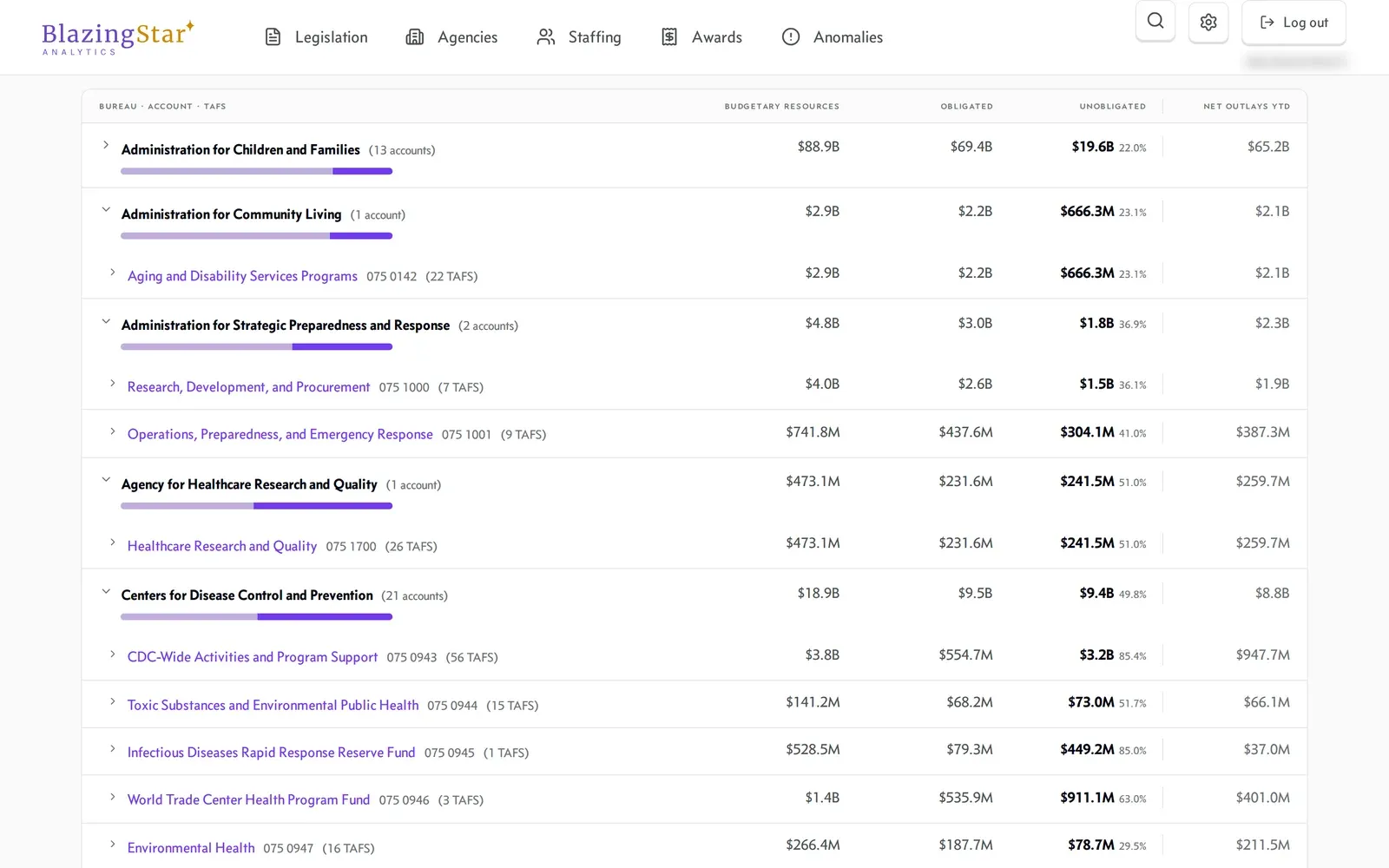This screenshot has height=868, width=1389.
Task: Collapse Administration for Strategic Preparedness and Response
Action: tap(106, 322)
